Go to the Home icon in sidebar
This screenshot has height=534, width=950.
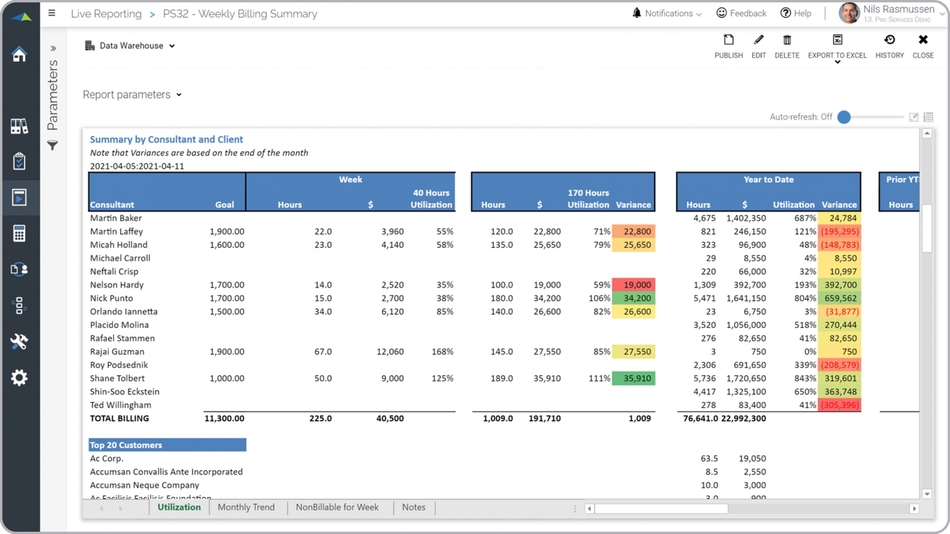(x=19, y=55)
